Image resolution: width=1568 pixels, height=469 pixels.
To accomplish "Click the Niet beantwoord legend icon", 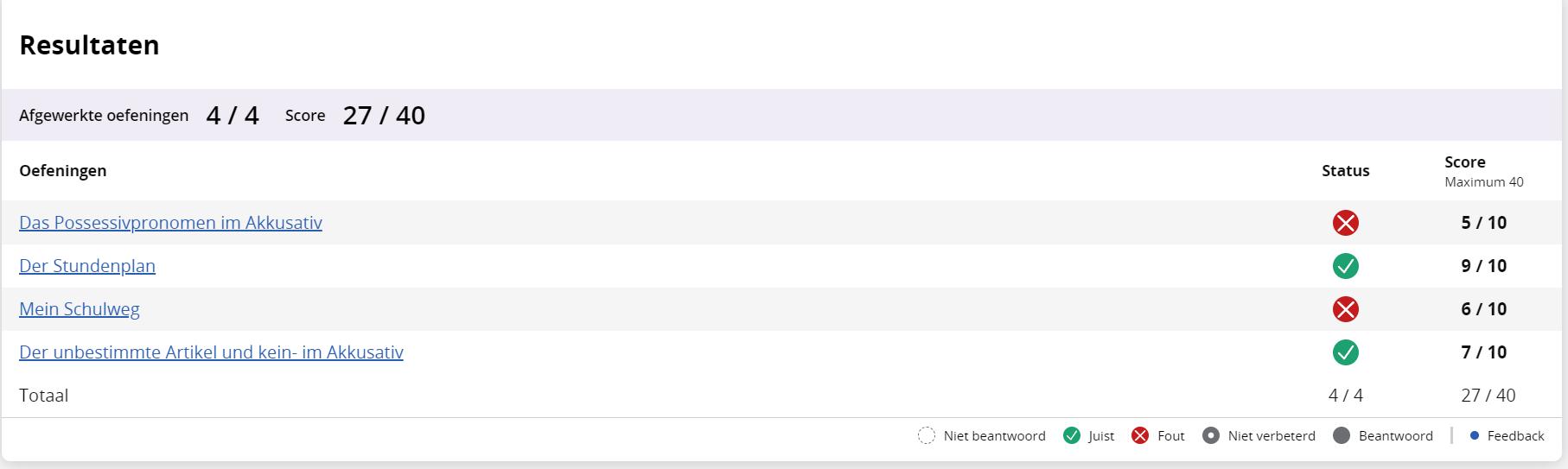I will coord(927,435).
